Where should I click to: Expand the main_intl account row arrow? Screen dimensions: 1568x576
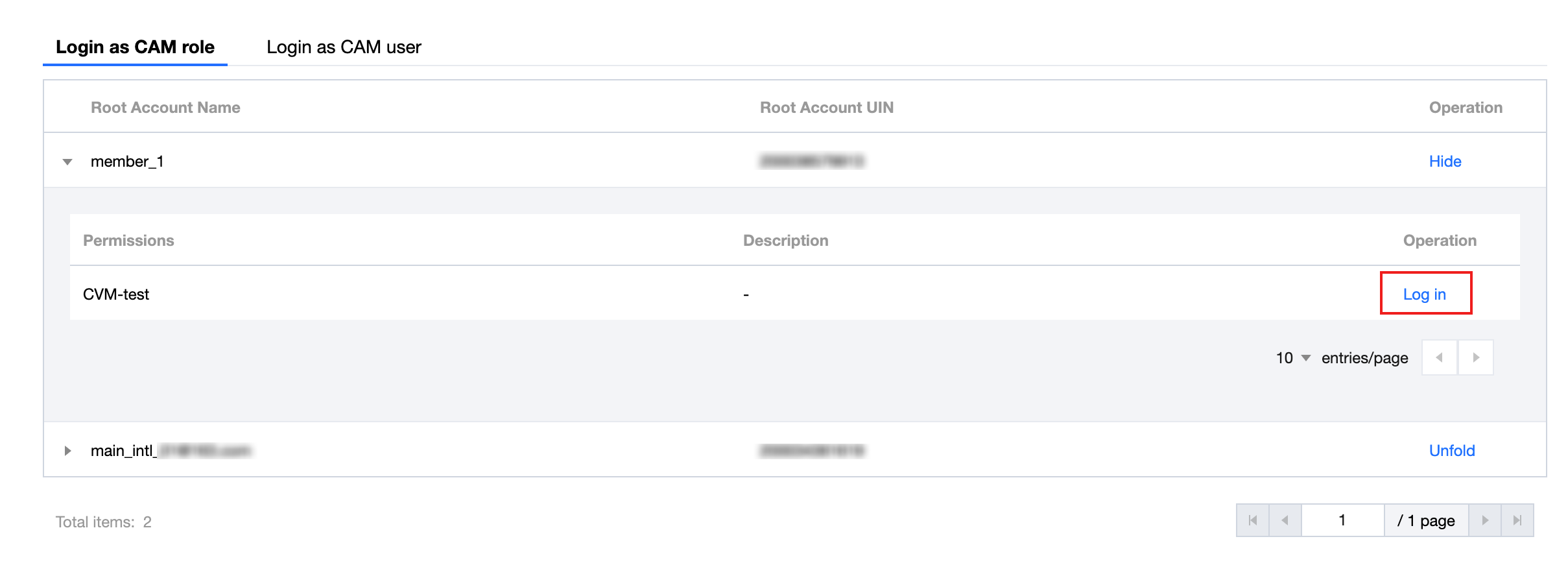(67, 451)
